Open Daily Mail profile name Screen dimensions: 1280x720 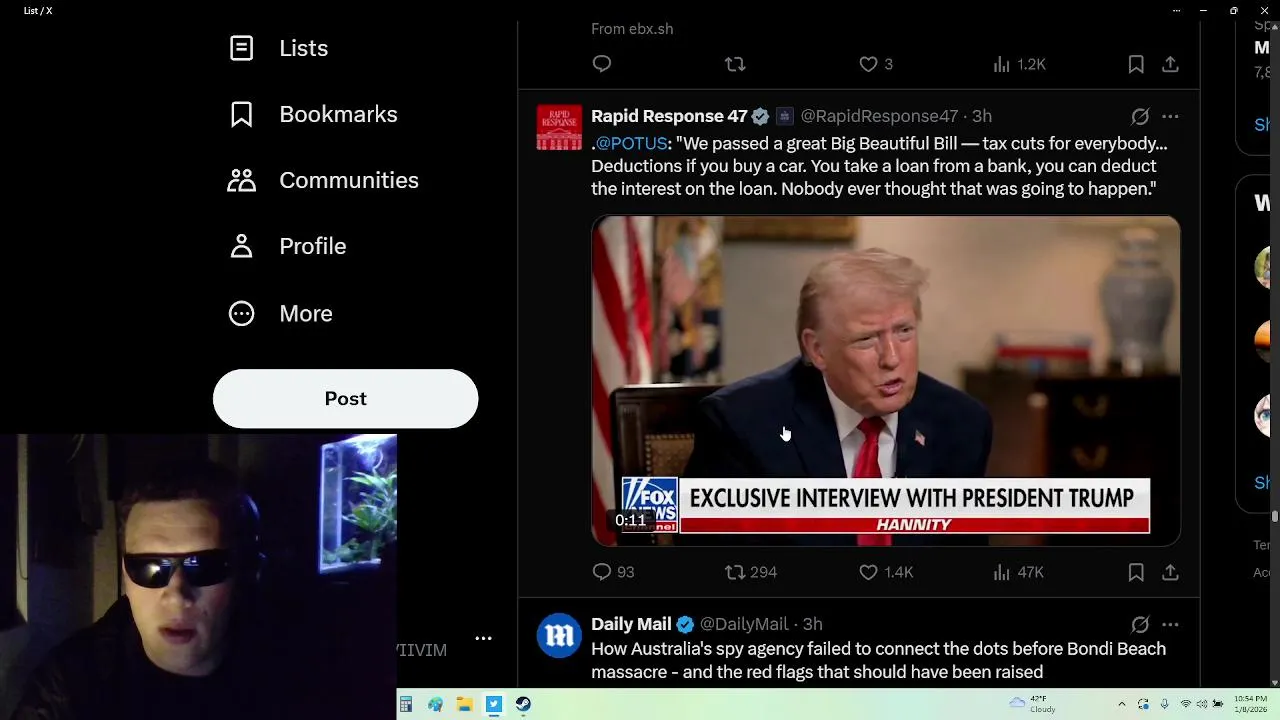pyautogui.click(x=631, y=624)
